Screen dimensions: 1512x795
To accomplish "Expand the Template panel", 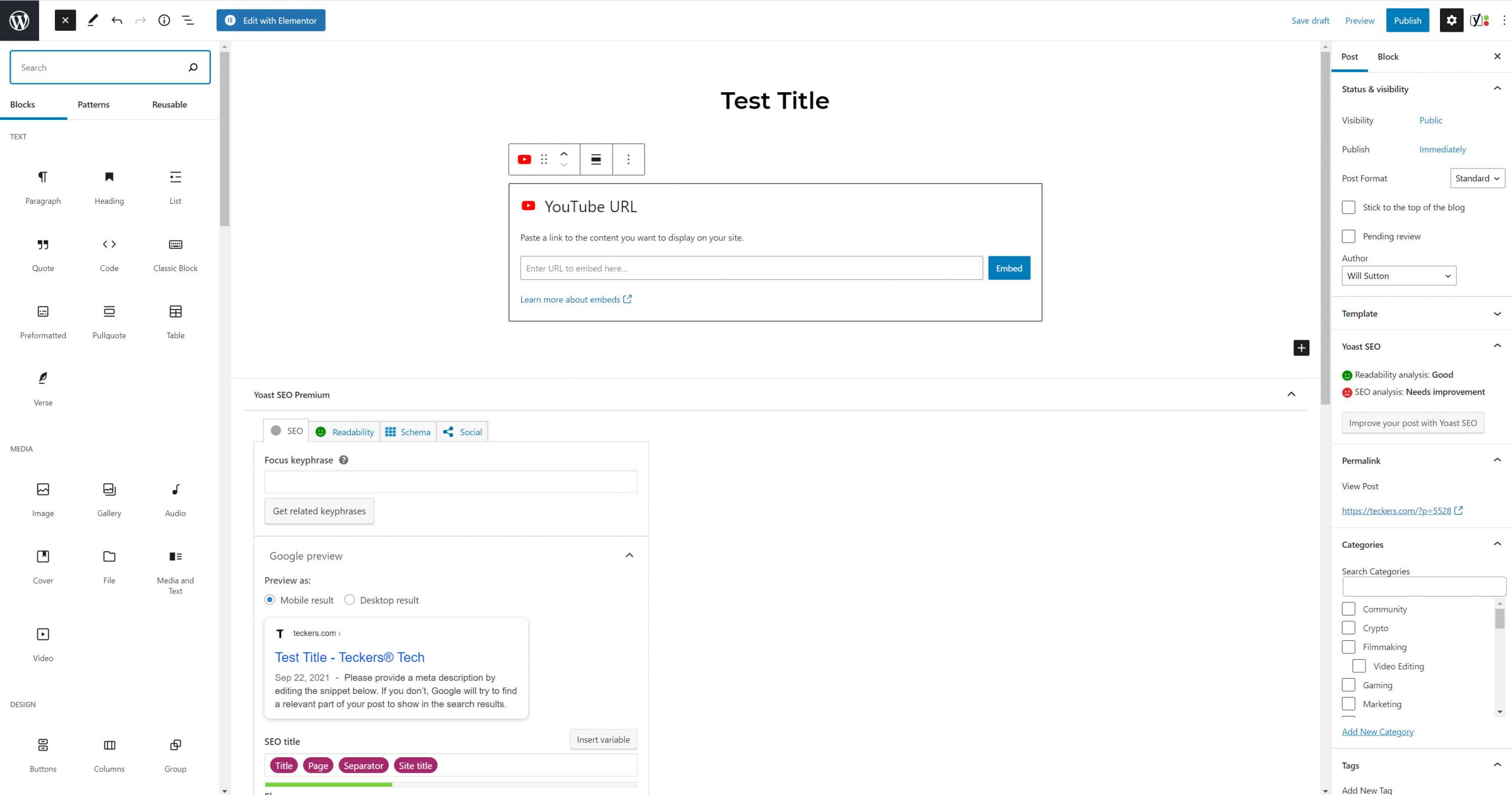I will [x=1497, y=314].
